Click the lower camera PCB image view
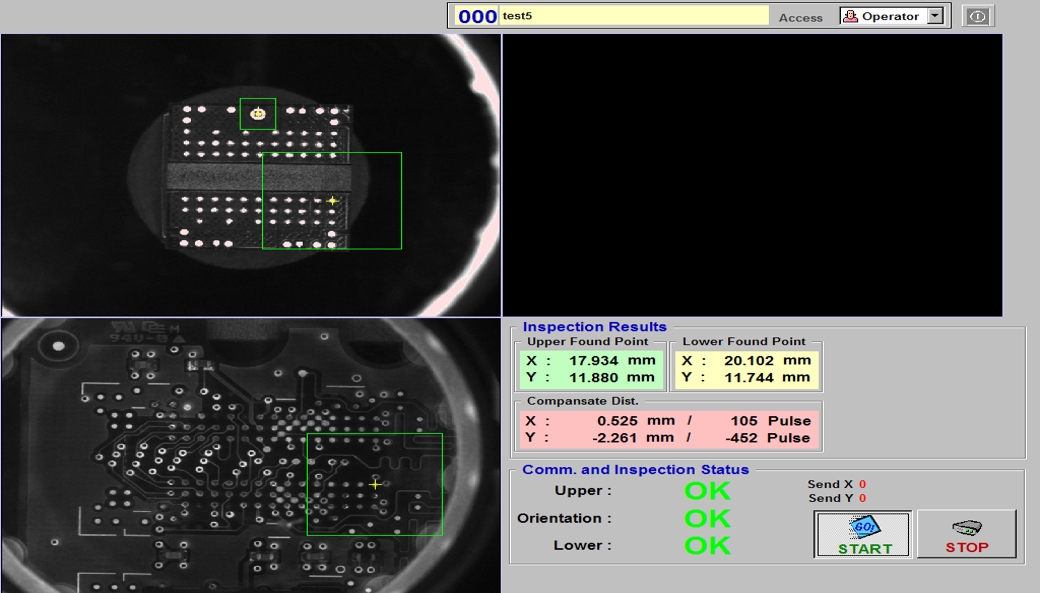 click(x=251, y=455)
